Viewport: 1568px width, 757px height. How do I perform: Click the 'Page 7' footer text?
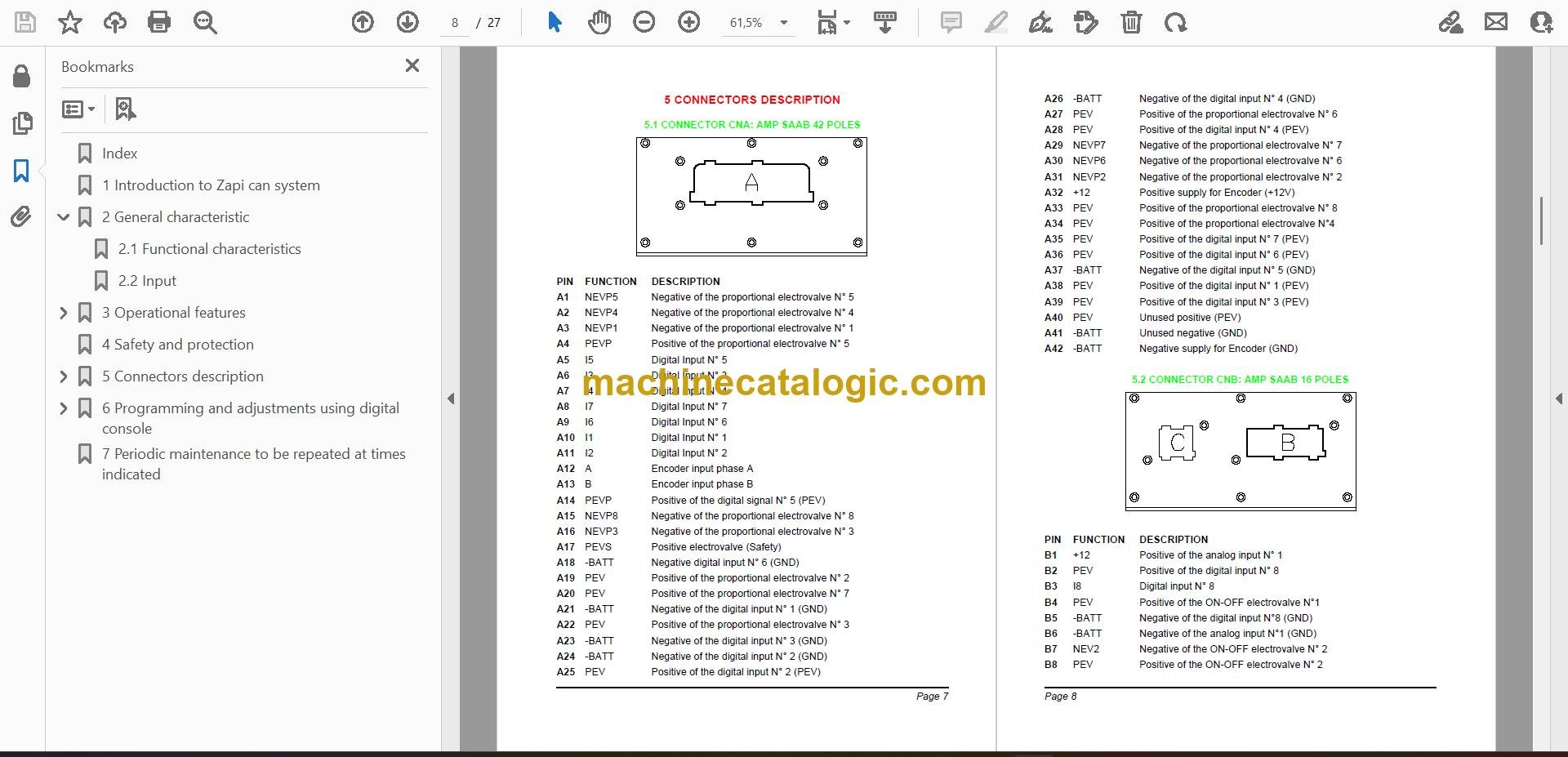pyautogui.click(x=932, y=697)
